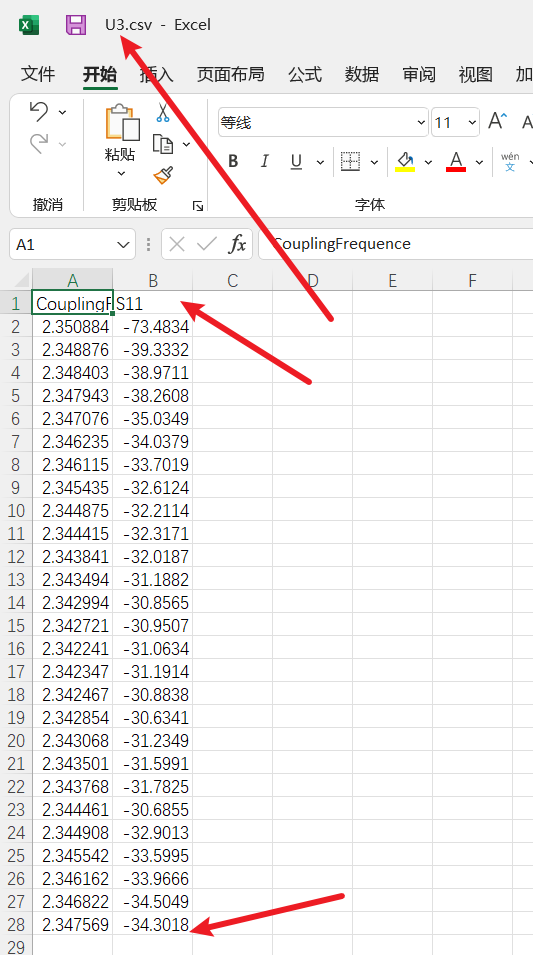The width and height of the screenshot is (533, 955).
Task: Copy selection with the copy icon
Action: 163,144
